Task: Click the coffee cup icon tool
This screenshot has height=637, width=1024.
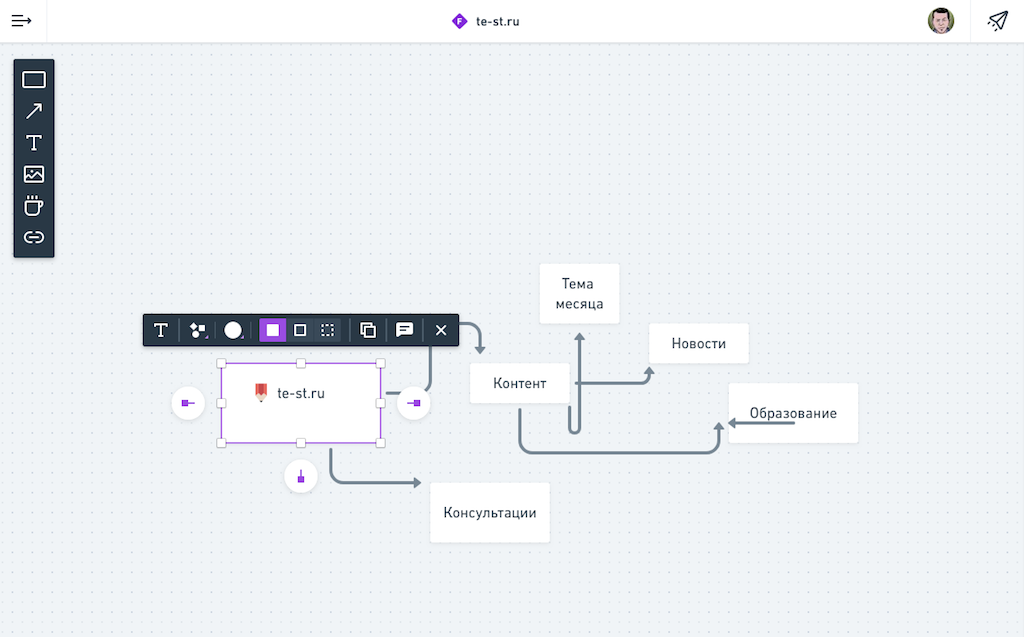Action: click(34, 206)
